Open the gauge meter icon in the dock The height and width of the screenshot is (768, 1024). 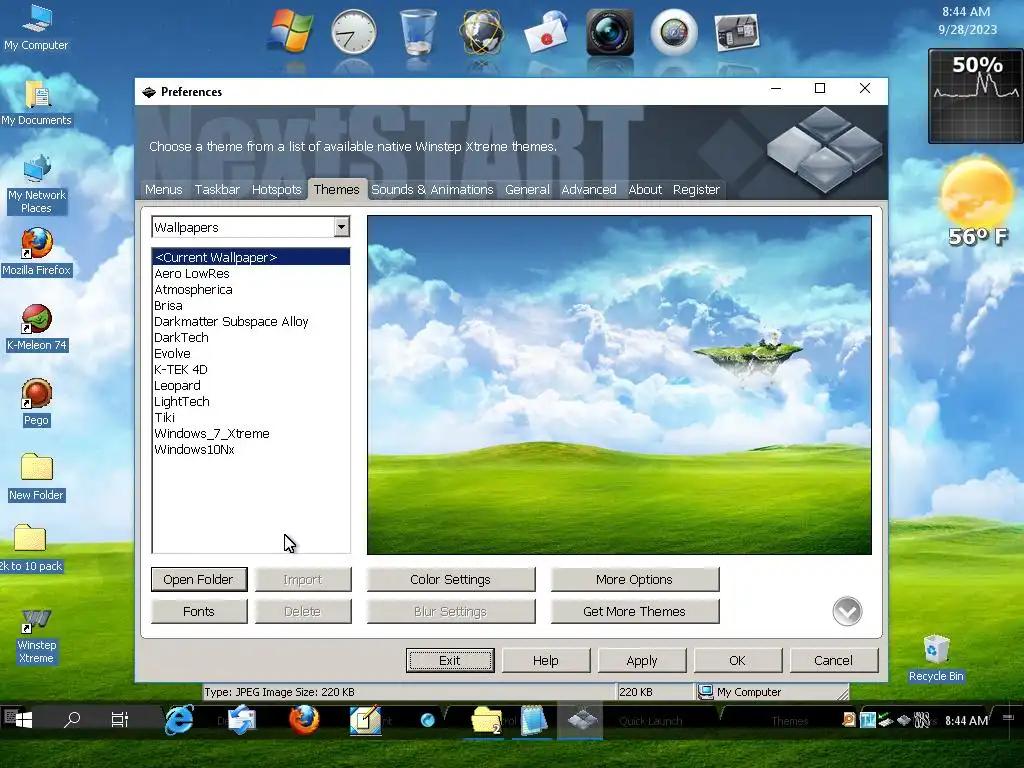(x=674, y=32)
